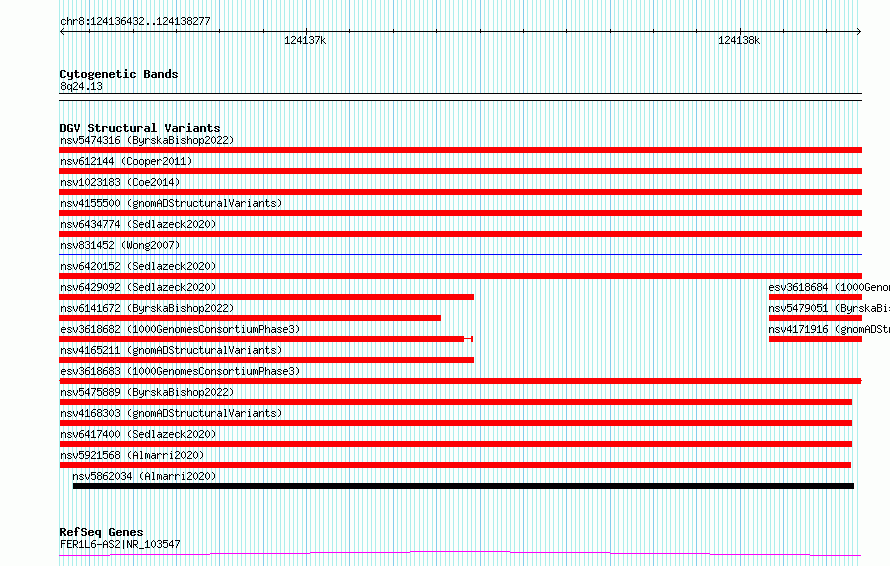Select esv3618682 1000Genomes variant bar

tap(266, 339)
